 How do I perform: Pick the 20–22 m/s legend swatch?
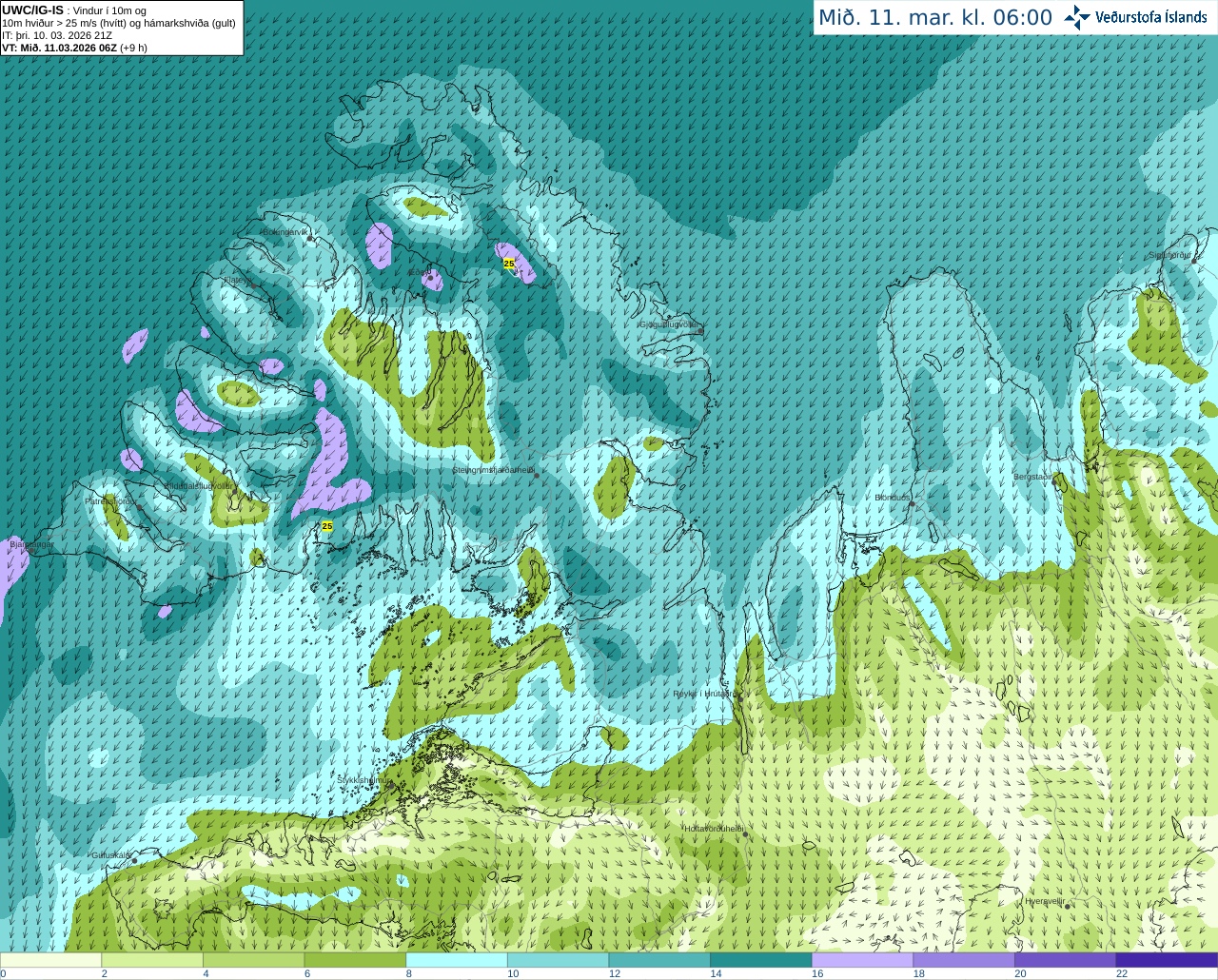pos(1066,960)
